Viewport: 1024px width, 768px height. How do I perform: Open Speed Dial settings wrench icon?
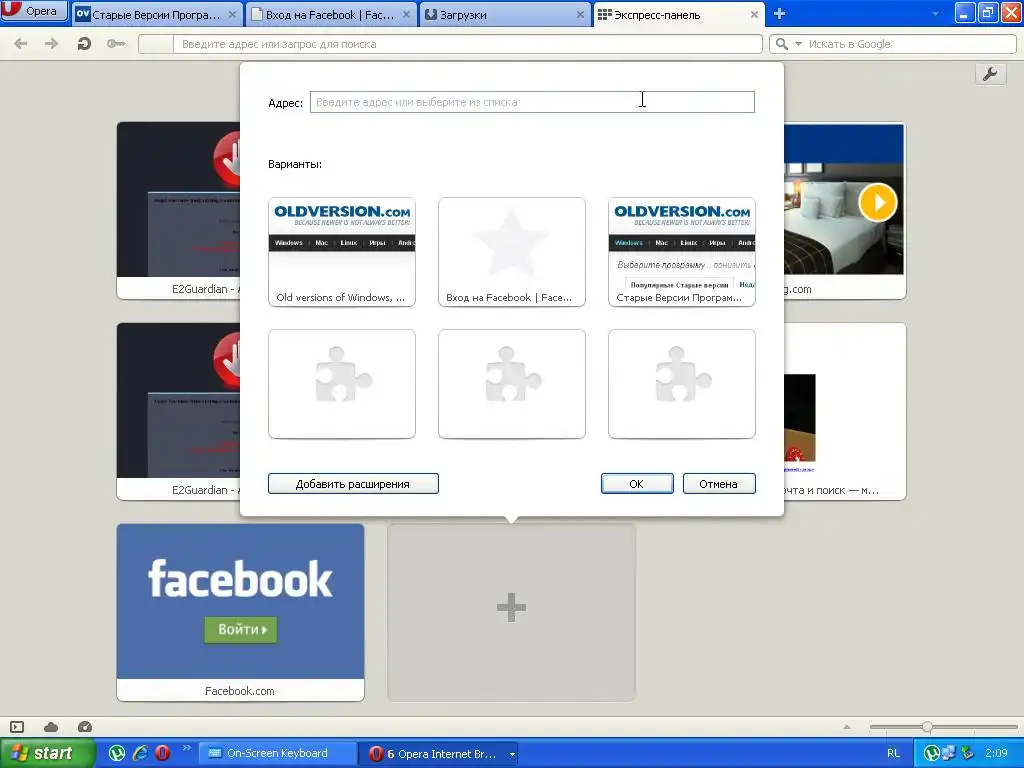pos(990,74)
